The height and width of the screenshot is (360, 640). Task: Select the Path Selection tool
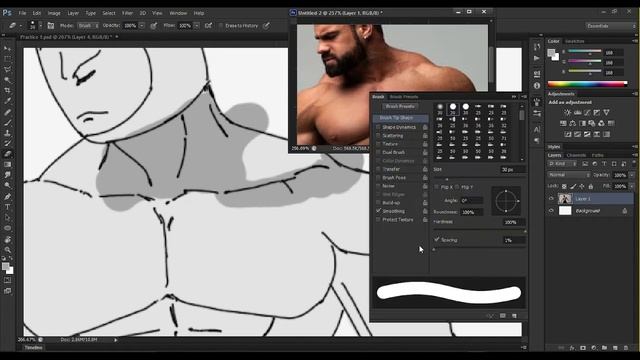(x=7, y=218)
